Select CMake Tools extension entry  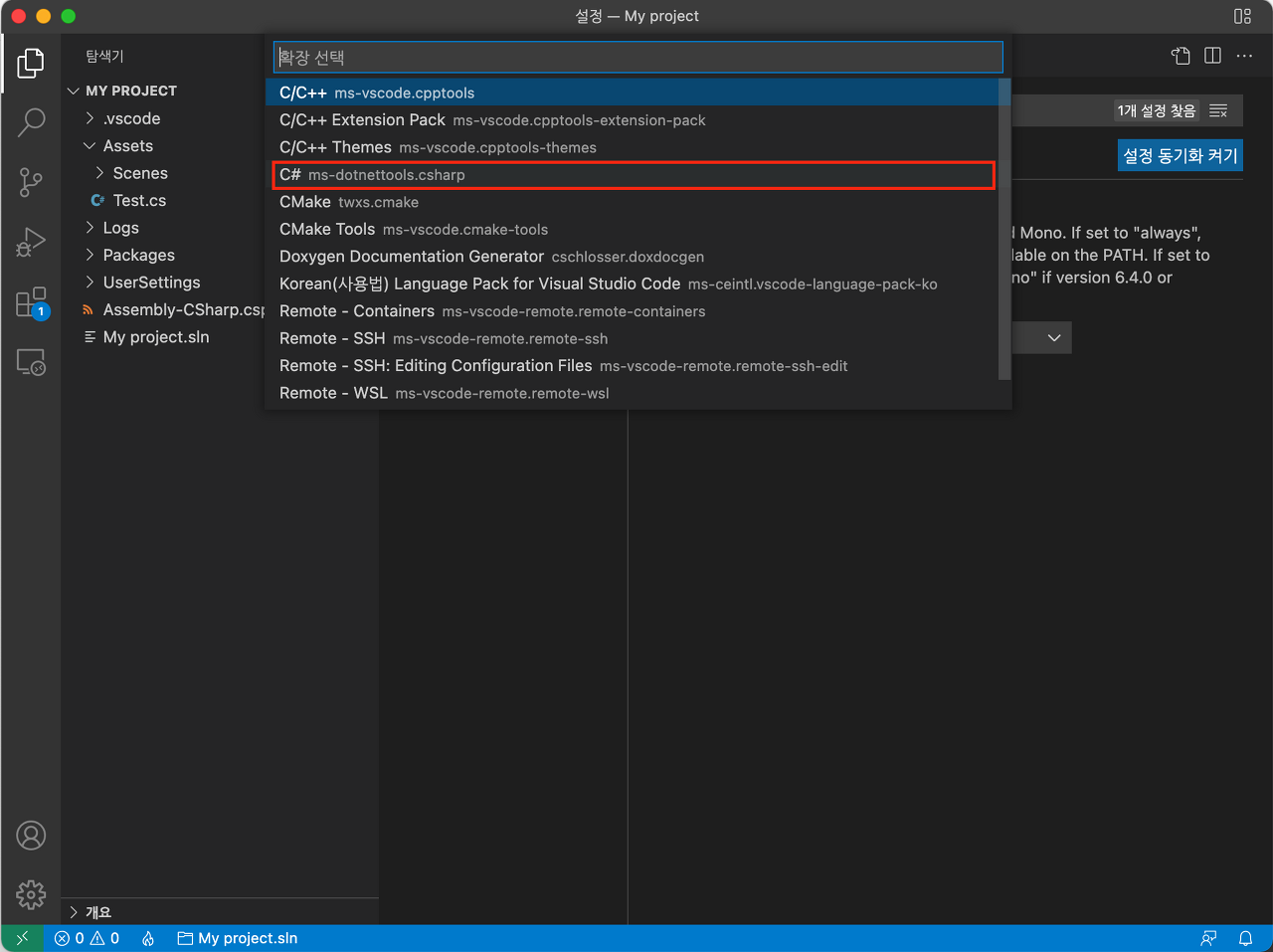632,229
